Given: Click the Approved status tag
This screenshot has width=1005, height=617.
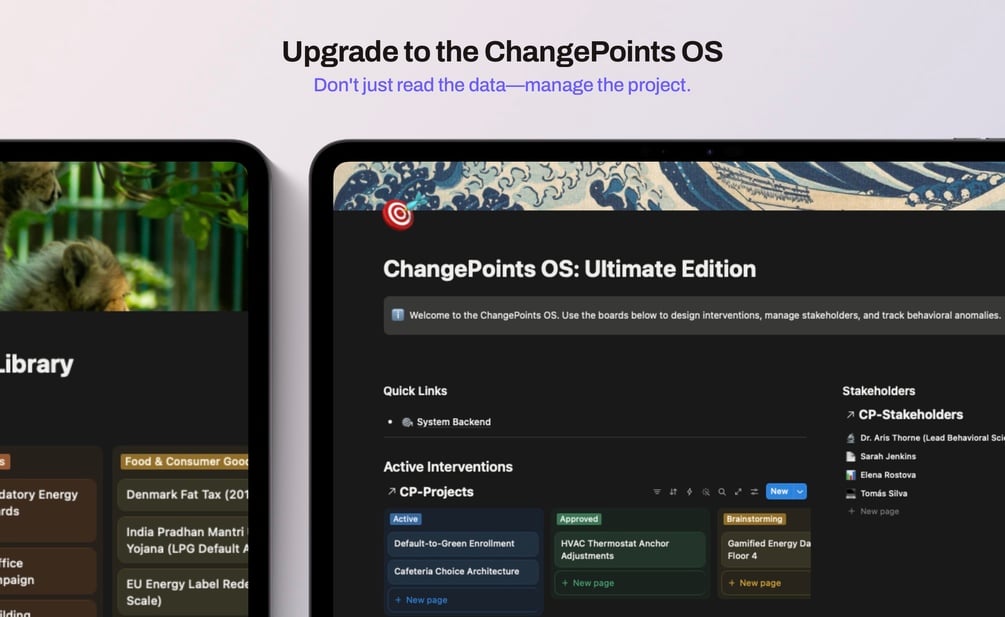Looking at the screenshot, I should point(578,519).
